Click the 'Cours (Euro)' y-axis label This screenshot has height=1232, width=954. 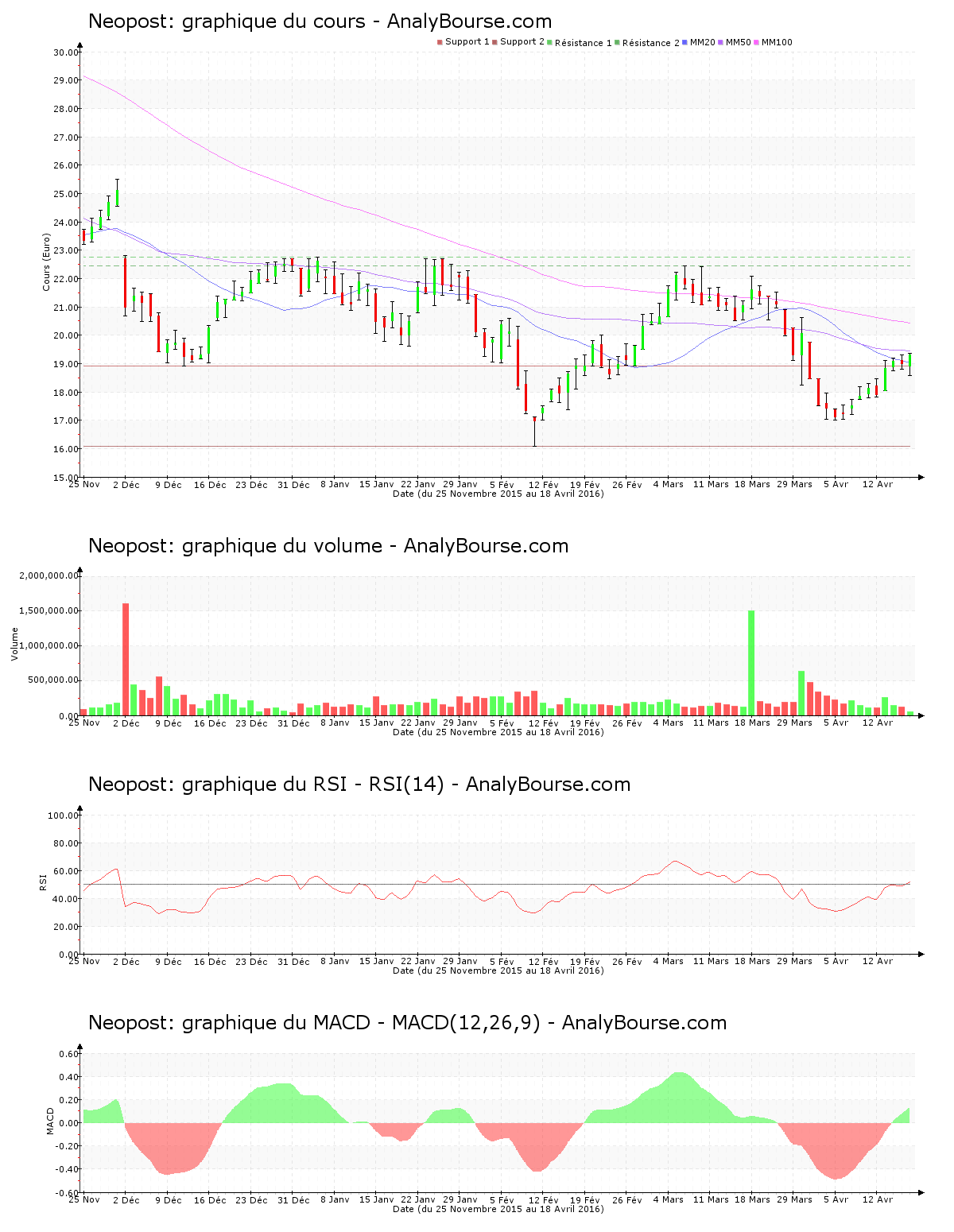coord(46,262)
